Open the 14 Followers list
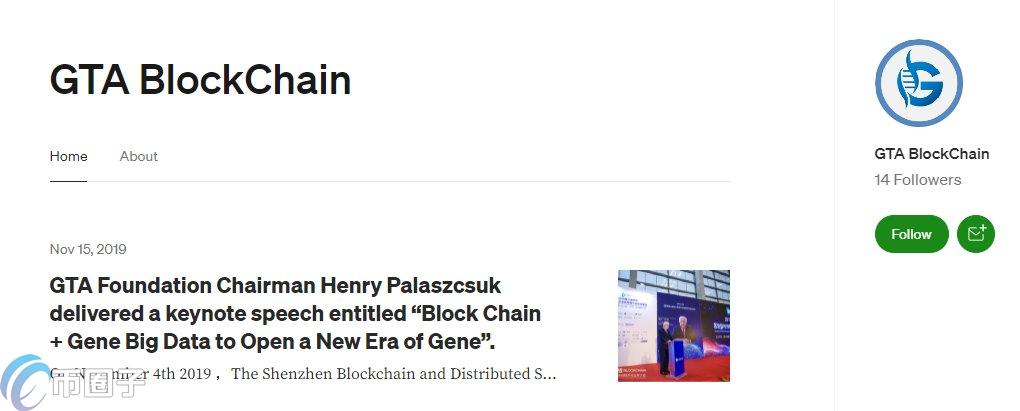This screenshot has width=1020, height=411. pyautogui.click(x=917, y=180)
